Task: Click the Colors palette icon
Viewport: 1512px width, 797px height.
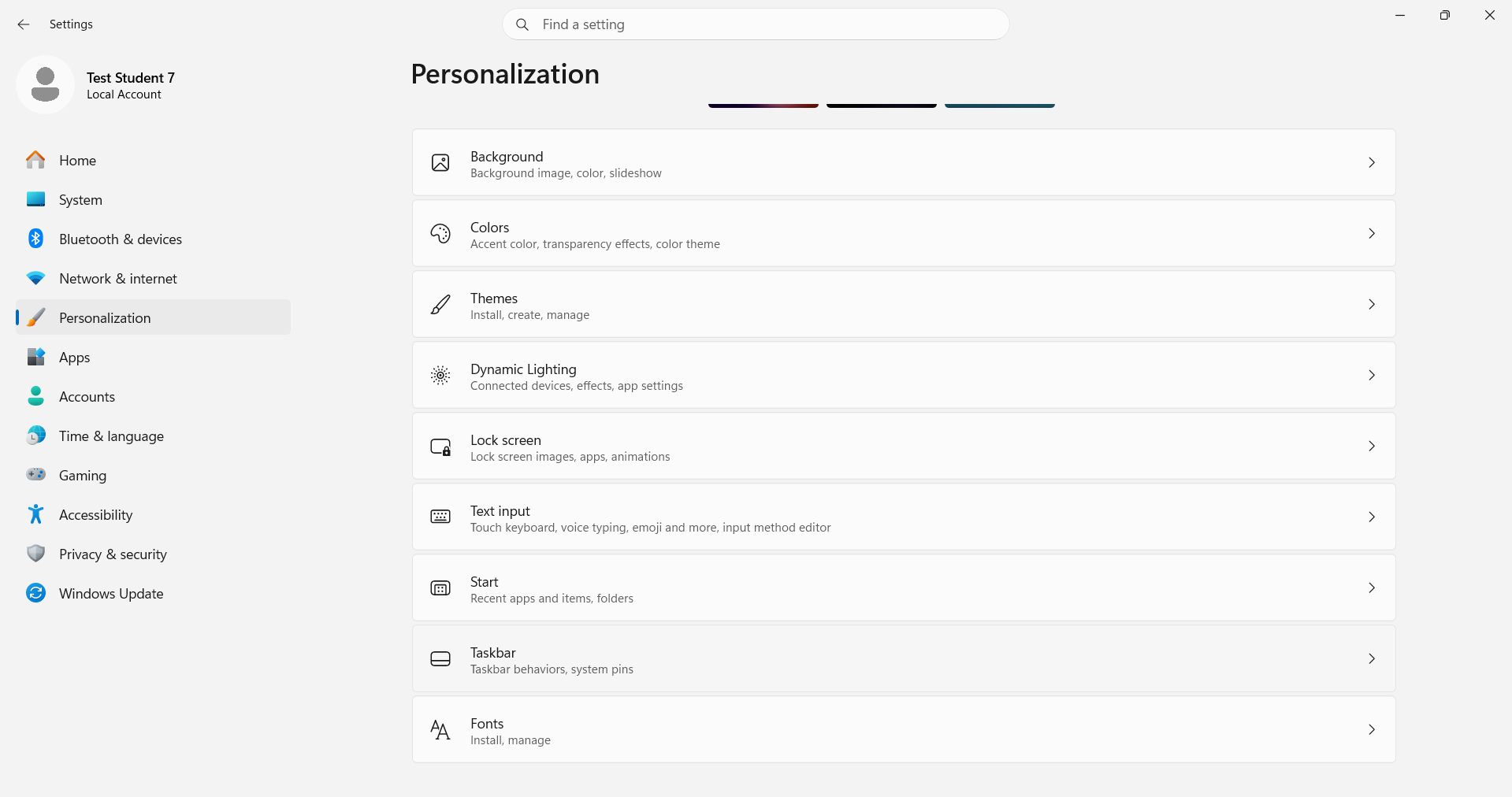Action: (440, 234)
